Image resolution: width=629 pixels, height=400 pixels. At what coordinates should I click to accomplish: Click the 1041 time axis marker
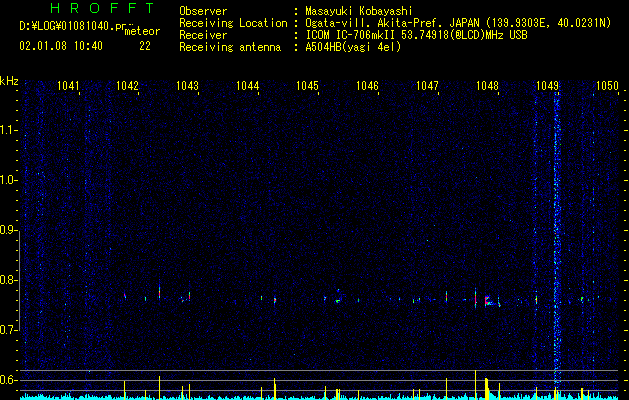(68, 85)
